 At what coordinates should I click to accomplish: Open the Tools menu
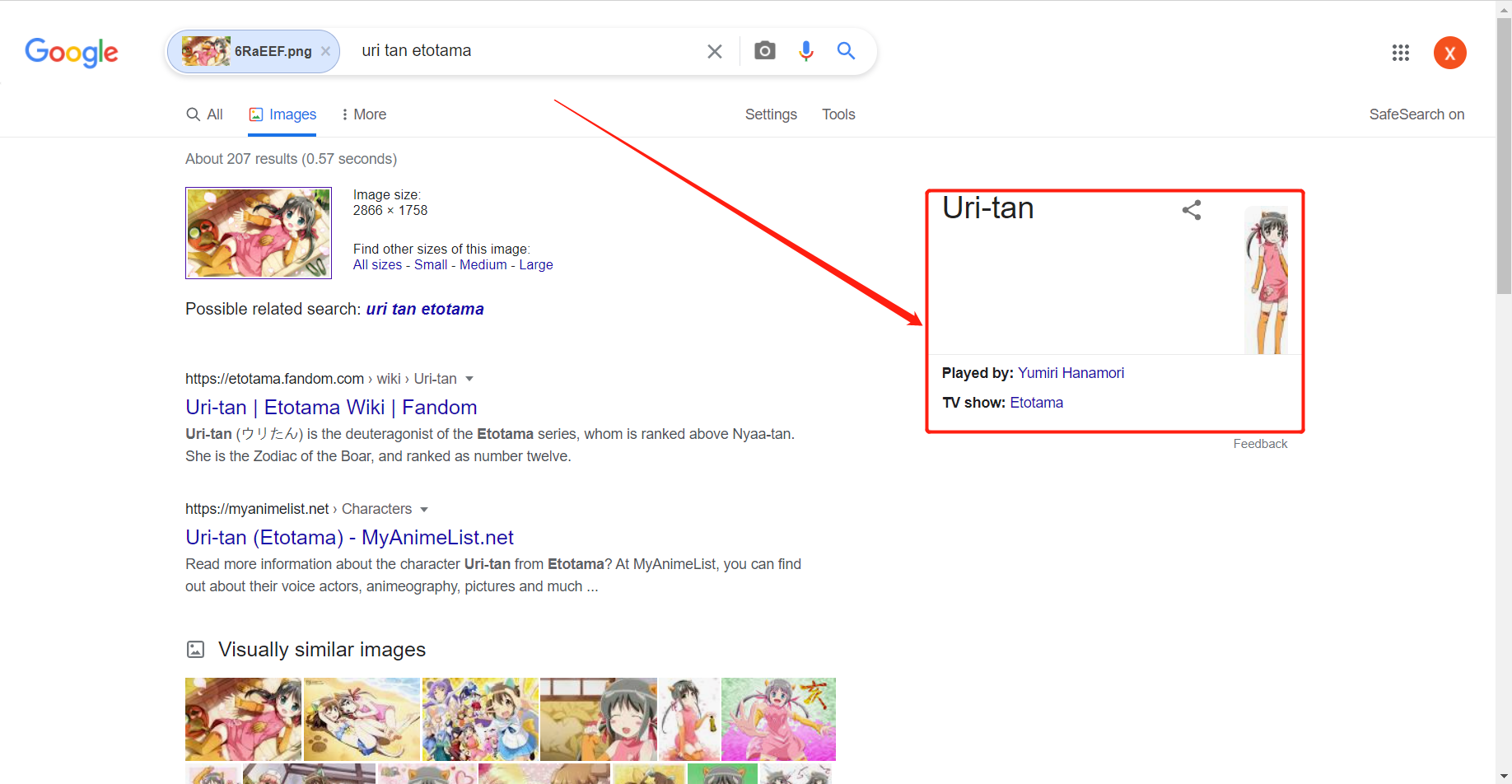[838, 114]
